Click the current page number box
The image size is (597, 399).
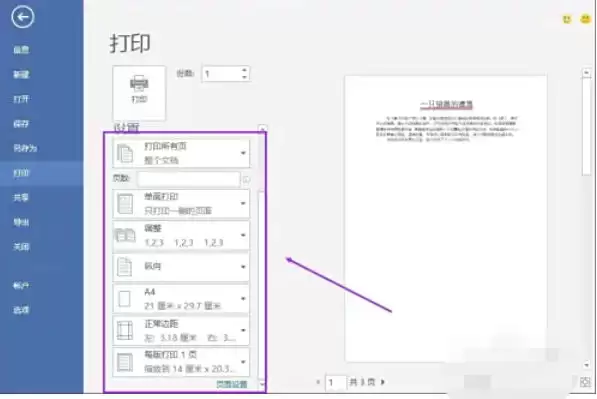coord(335,382)
